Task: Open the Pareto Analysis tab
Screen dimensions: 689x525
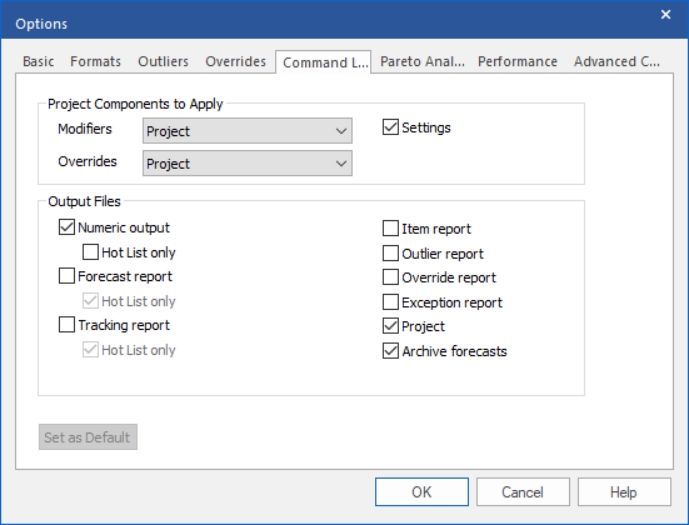Action: pos(422,62)
